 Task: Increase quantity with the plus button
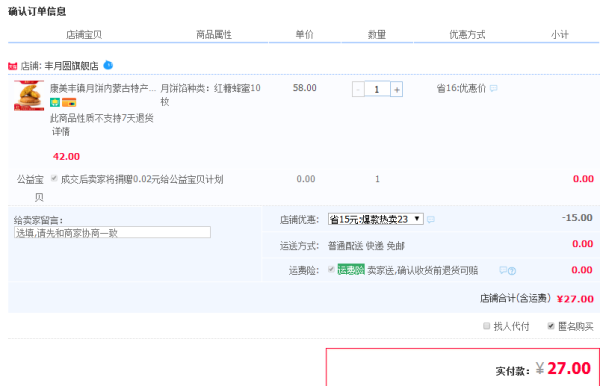396,90
